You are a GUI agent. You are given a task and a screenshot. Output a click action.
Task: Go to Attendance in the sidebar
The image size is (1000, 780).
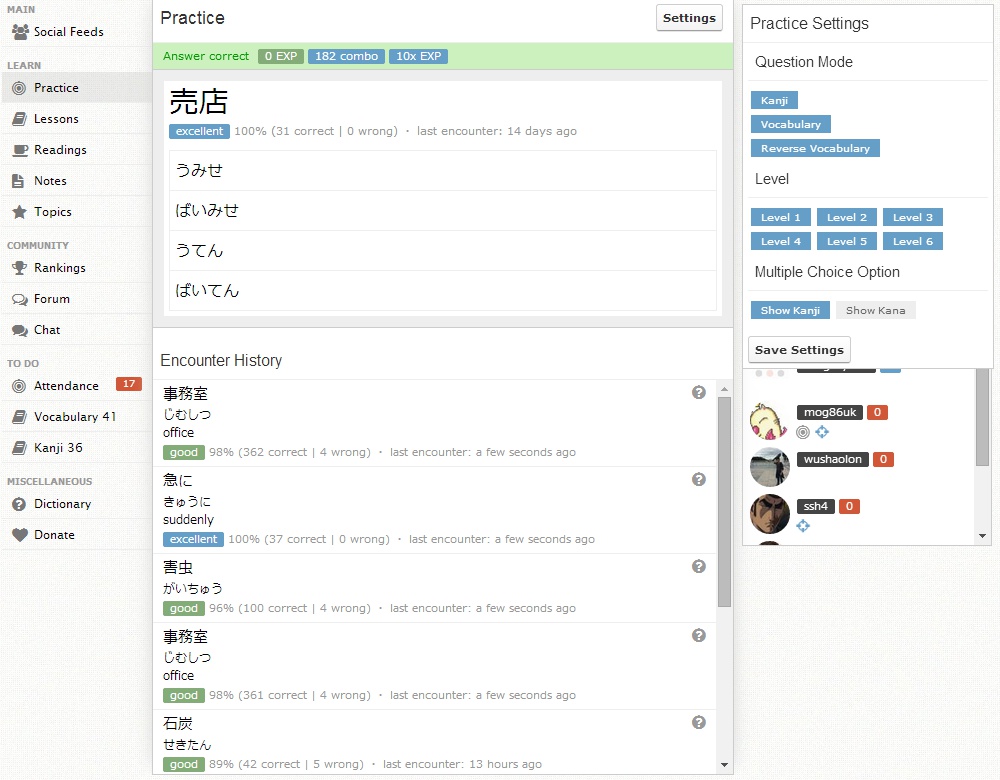66,386
